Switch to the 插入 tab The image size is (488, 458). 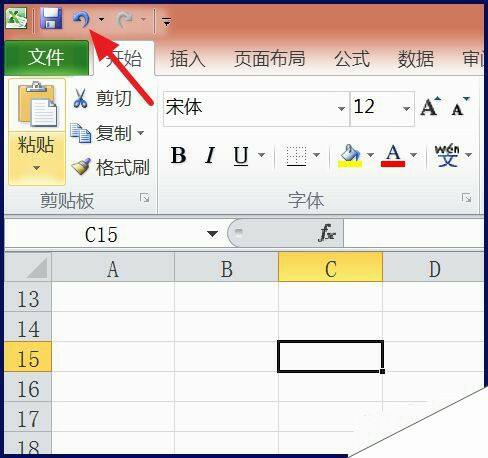click(x=187, y=59)
